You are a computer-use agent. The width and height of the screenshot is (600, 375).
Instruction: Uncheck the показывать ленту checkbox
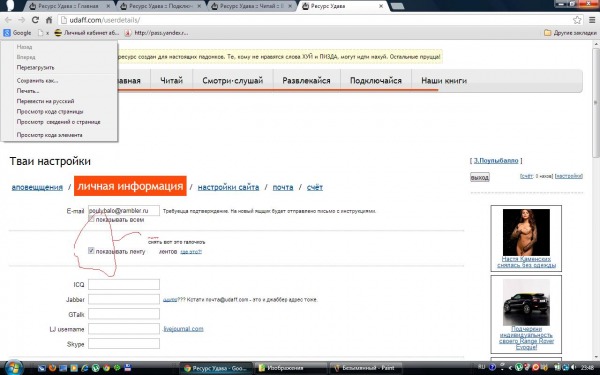91,251
